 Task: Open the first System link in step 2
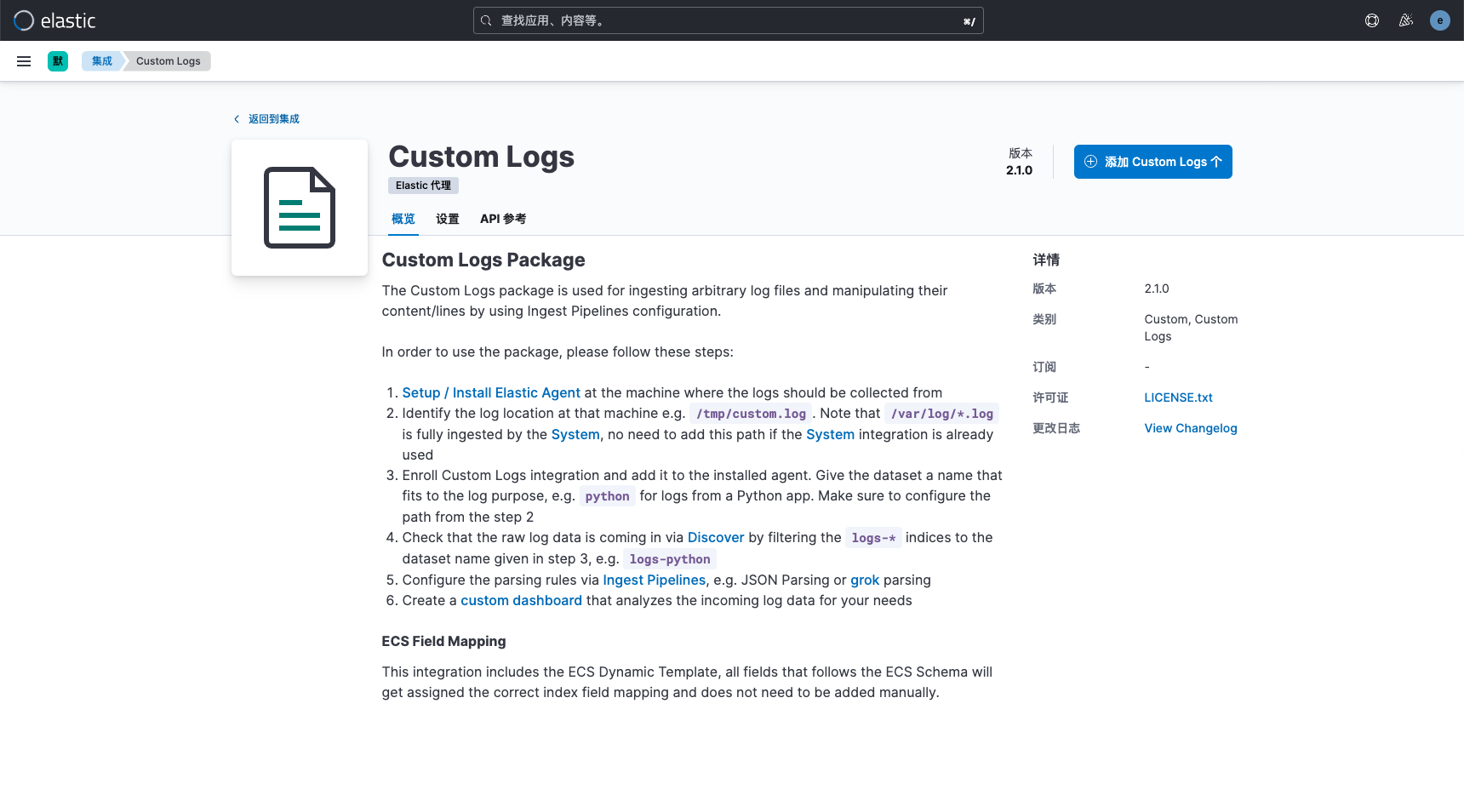(575, 434)
